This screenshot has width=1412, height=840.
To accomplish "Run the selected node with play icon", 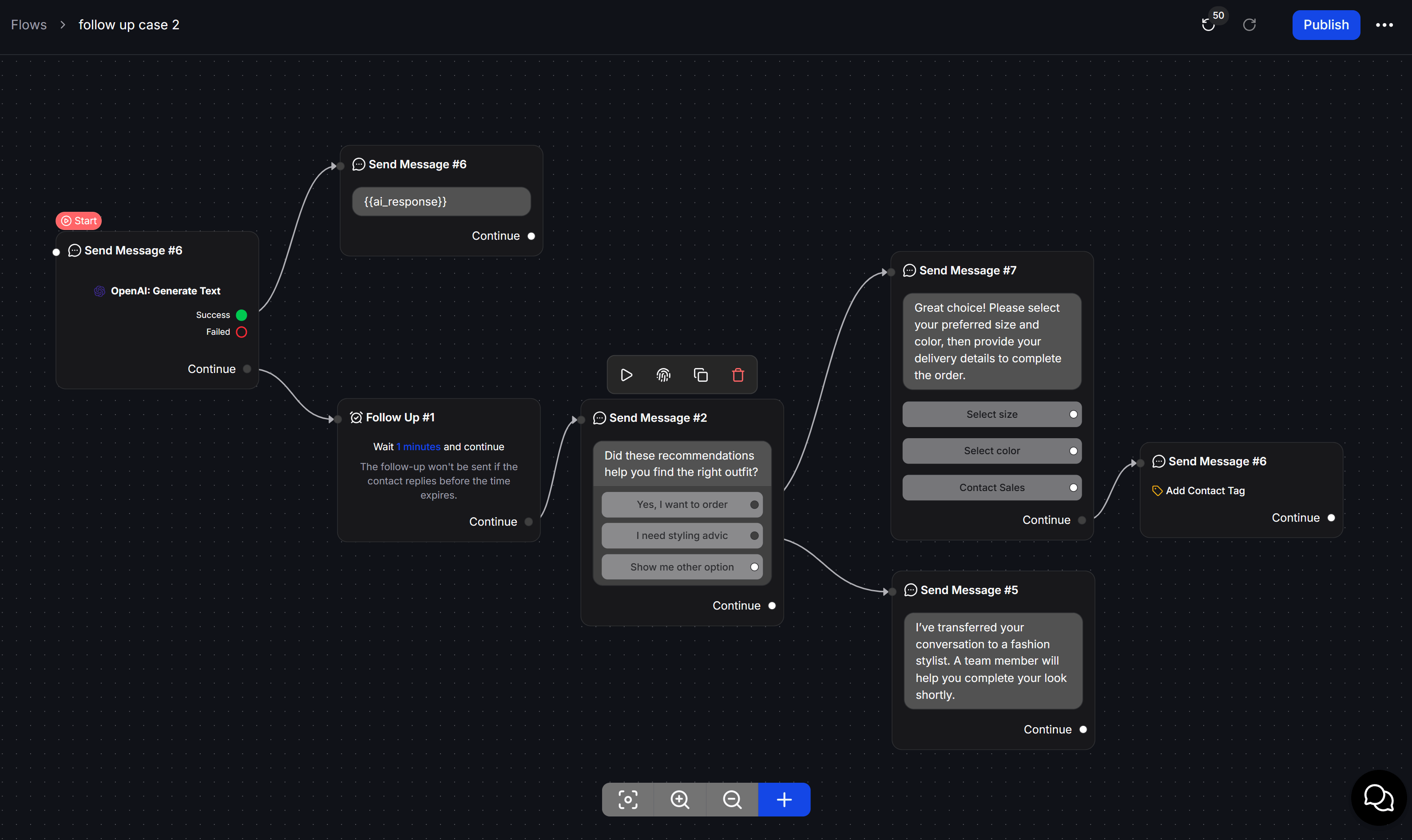I will 626,375.
